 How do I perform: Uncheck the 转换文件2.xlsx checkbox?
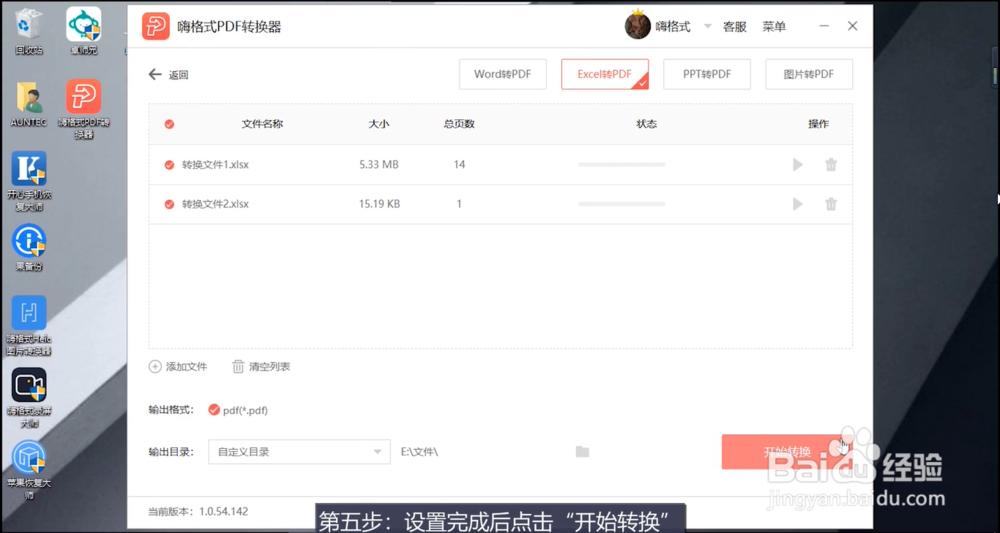[169, 204]
